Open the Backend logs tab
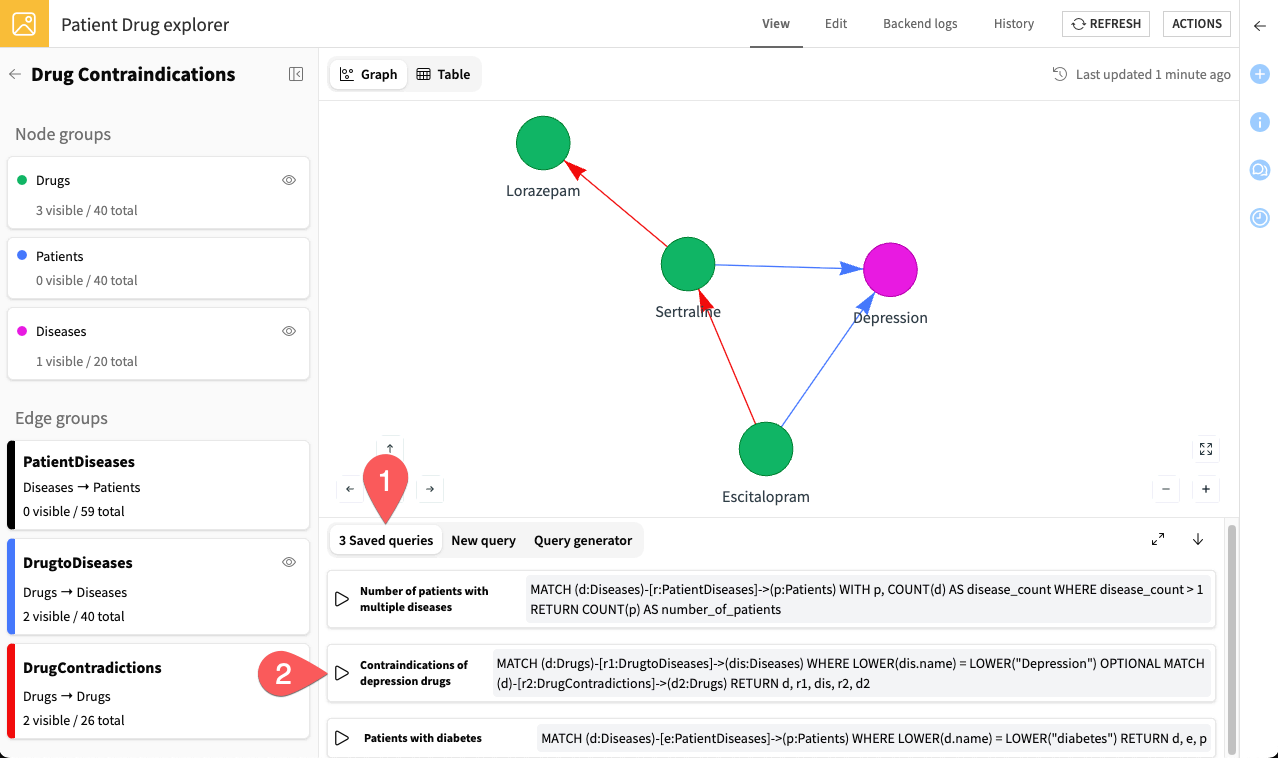 point(919,23)
